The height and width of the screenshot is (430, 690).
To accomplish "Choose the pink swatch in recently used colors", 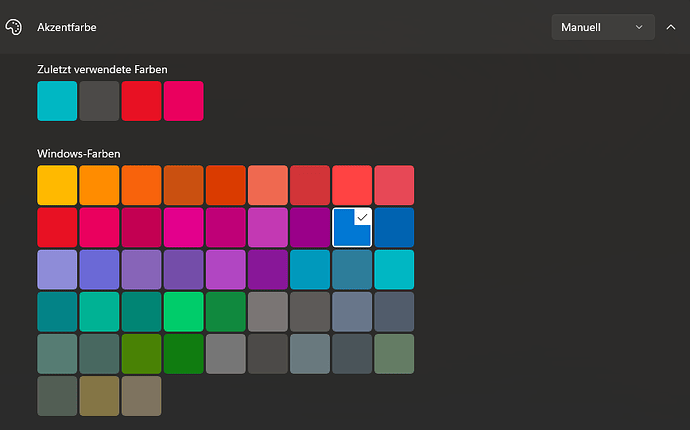I will tap(184, 101).
